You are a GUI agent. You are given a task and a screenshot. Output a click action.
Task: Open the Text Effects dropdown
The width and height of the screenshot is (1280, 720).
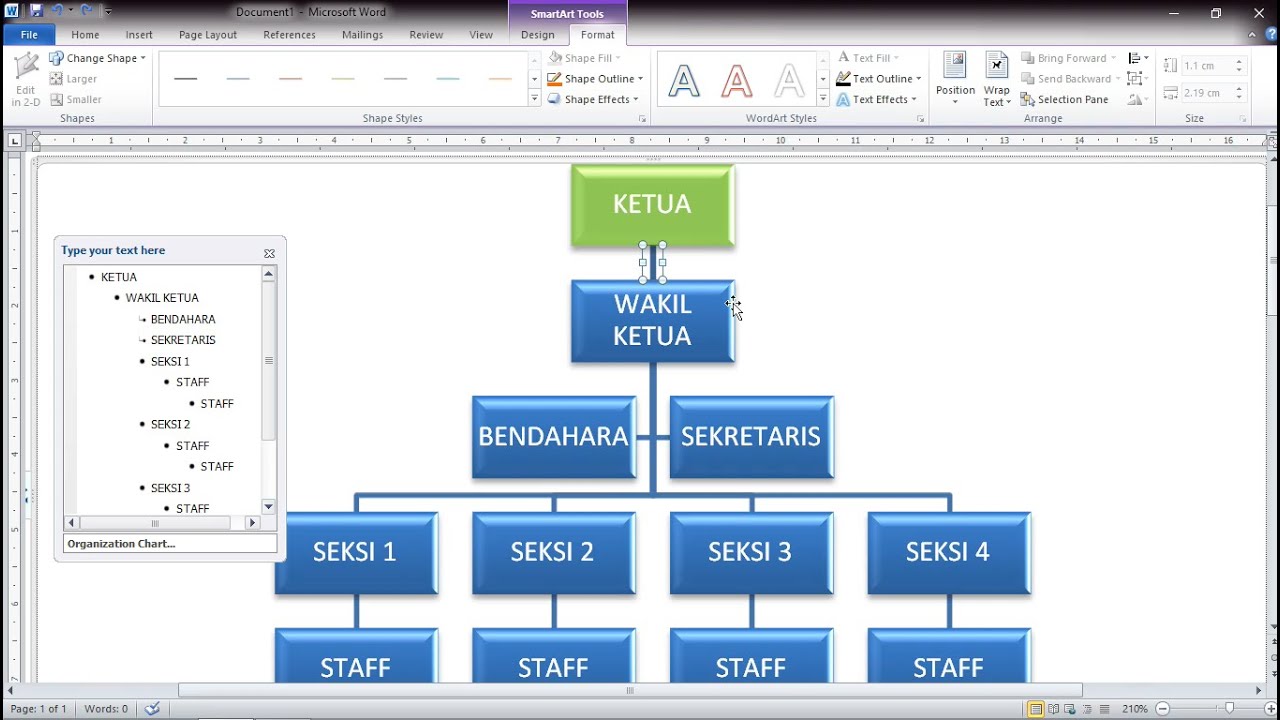877,99
